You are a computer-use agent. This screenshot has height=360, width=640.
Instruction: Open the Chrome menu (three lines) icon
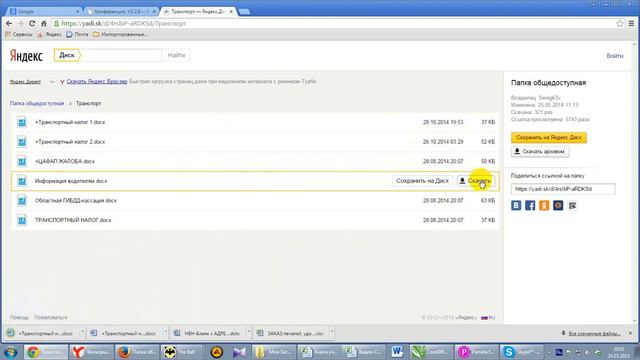631,24
